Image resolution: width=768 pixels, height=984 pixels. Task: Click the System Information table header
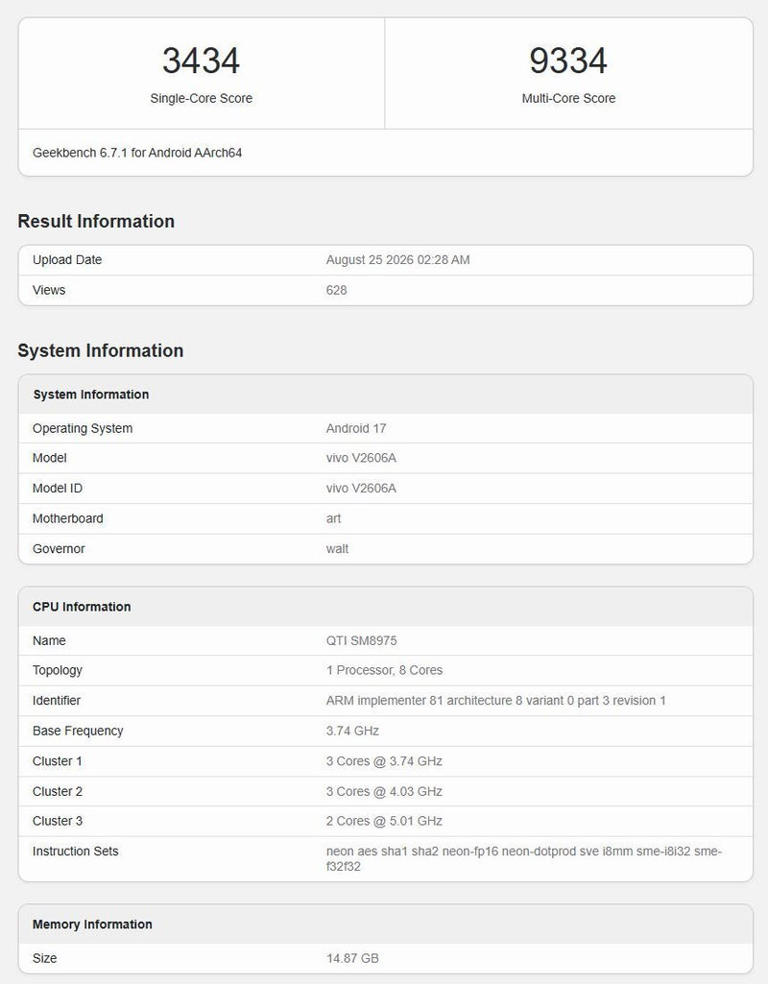click(91, 394)
